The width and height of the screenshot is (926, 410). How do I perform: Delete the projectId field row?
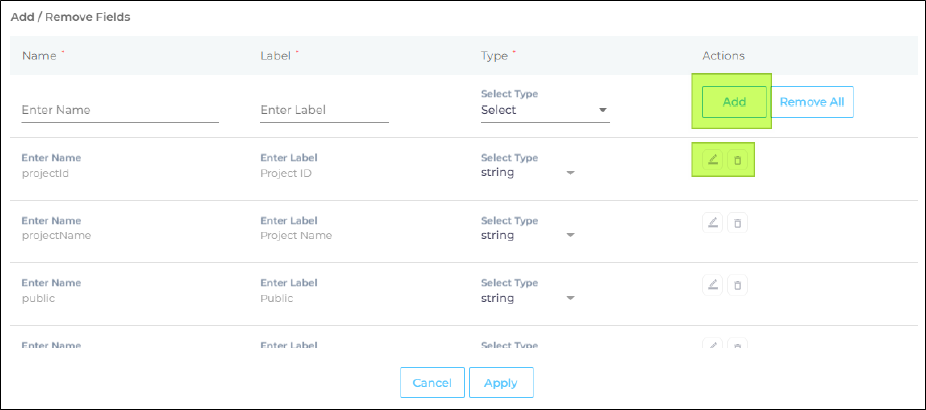tap(737, 160)
